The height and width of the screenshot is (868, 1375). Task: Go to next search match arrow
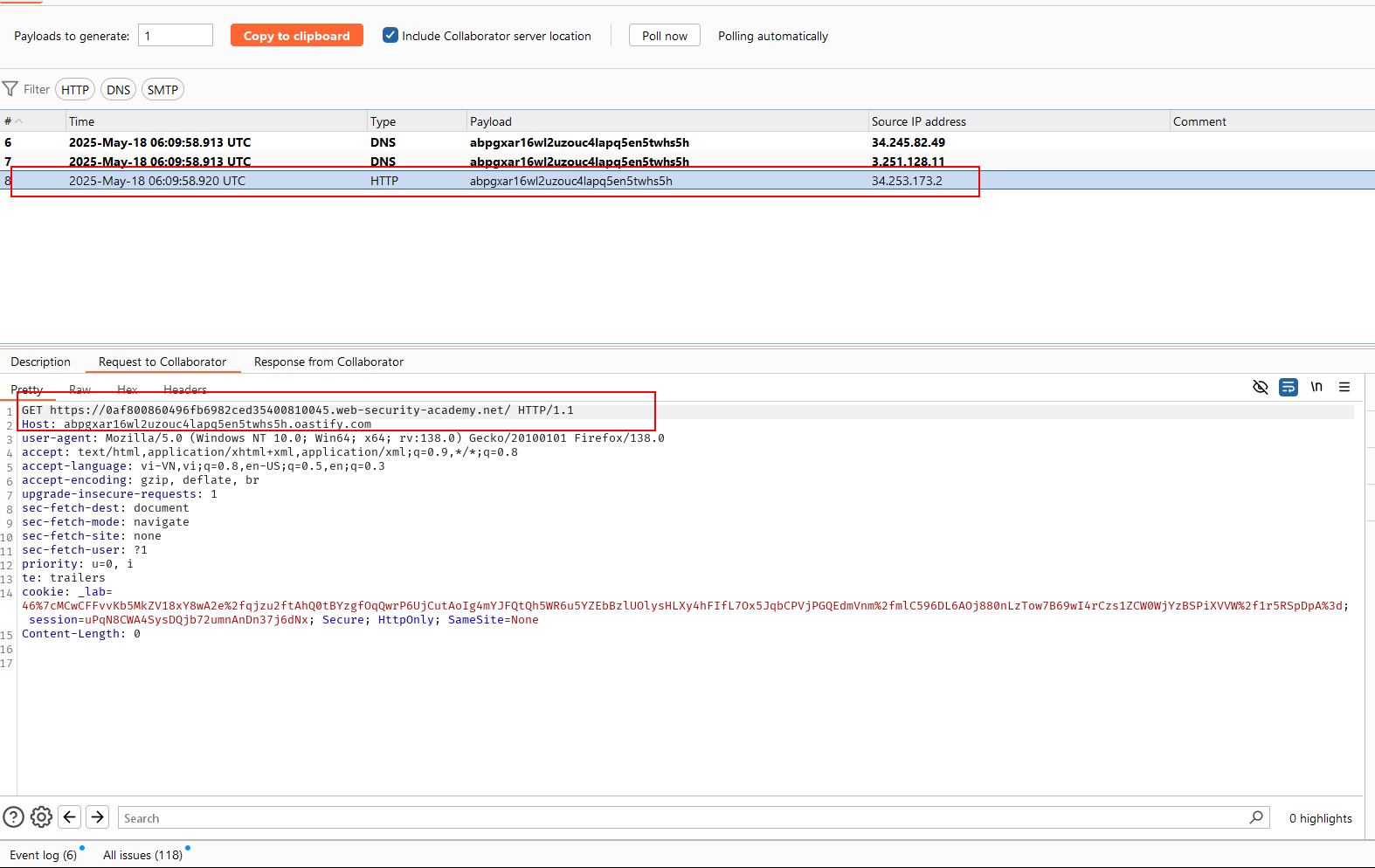(x=98, y=817)
